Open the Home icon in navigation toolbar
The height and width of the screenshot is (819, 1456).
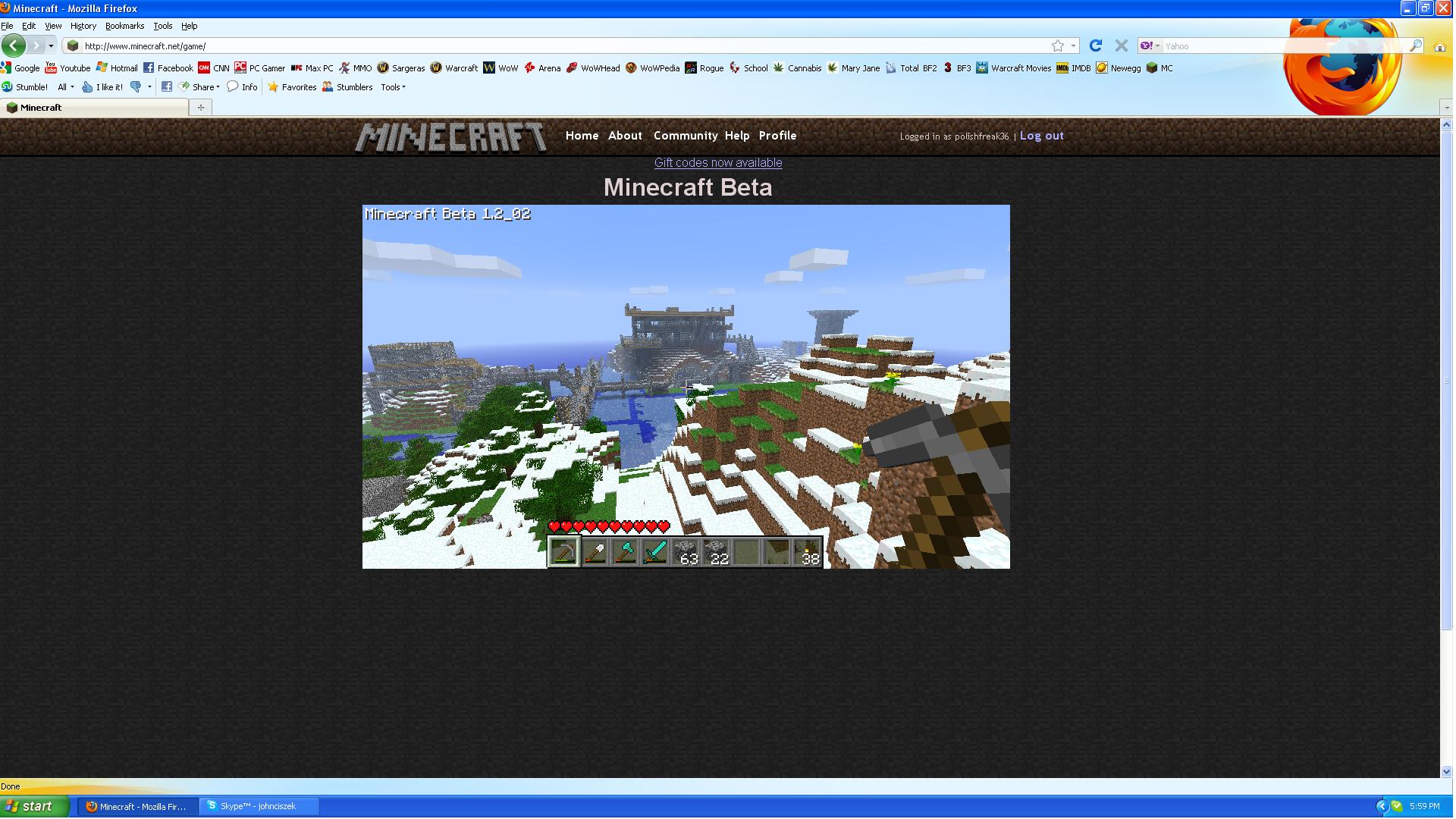pyautogui.click(x=1439, y=46)
